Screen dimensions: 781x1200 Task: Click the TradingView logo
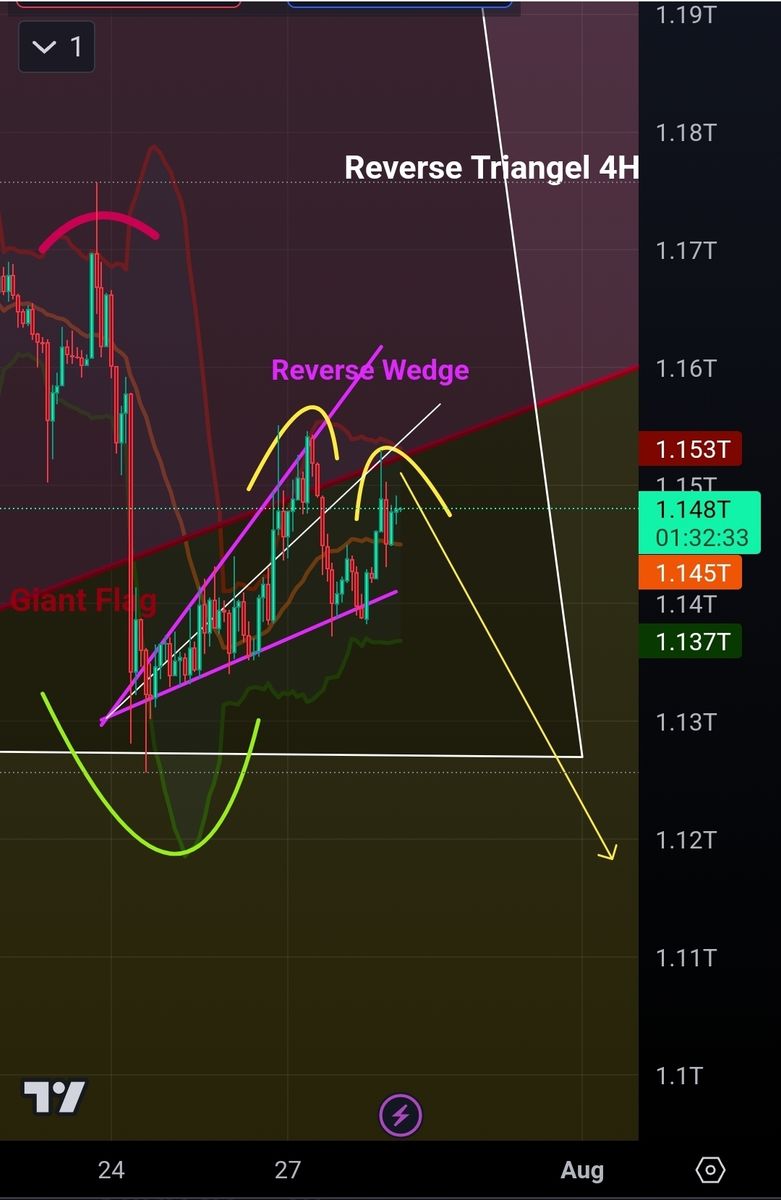click(x=55, y=1097)
